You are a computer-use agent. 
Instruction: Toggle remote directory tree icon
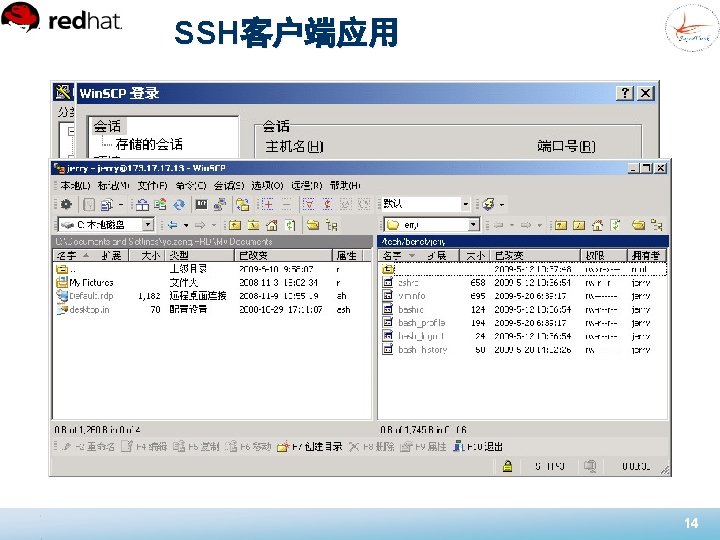pos(657,225)
